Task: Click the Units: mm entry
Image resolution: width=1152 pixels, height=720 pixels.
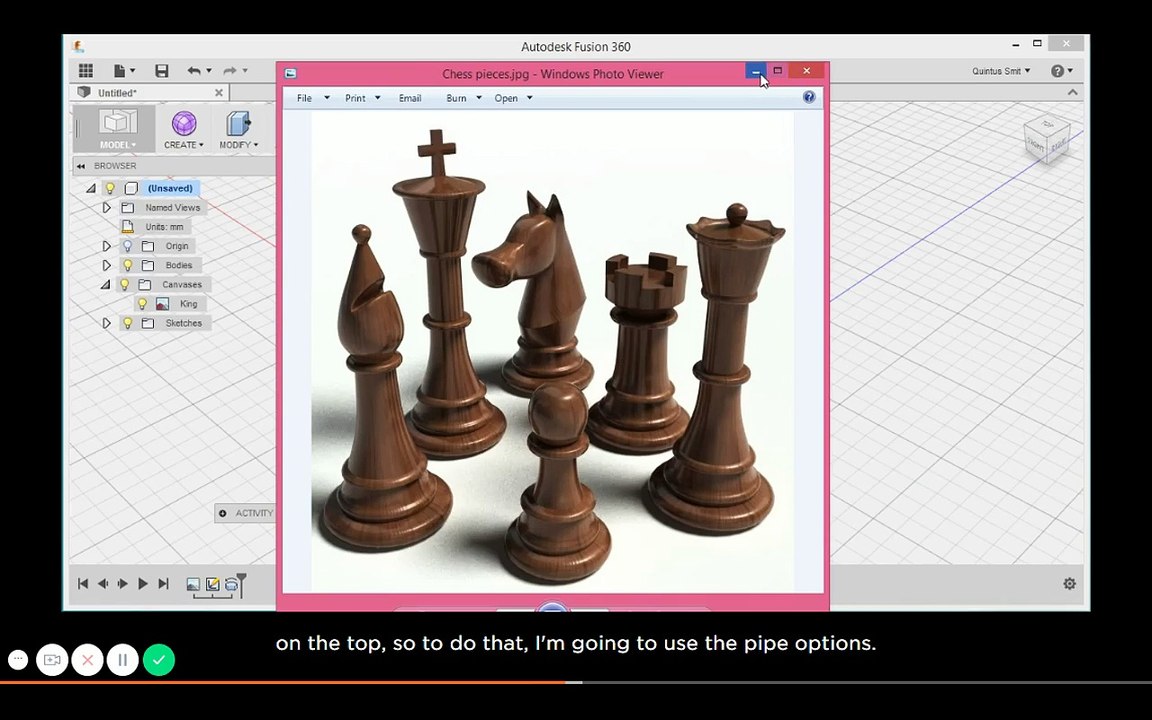Action: pyautogui.click(x=165, y=227)
